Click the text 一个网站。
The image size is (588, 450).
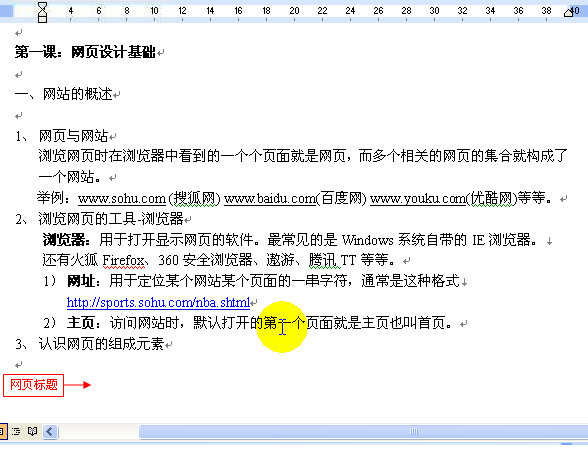point(70,177)
